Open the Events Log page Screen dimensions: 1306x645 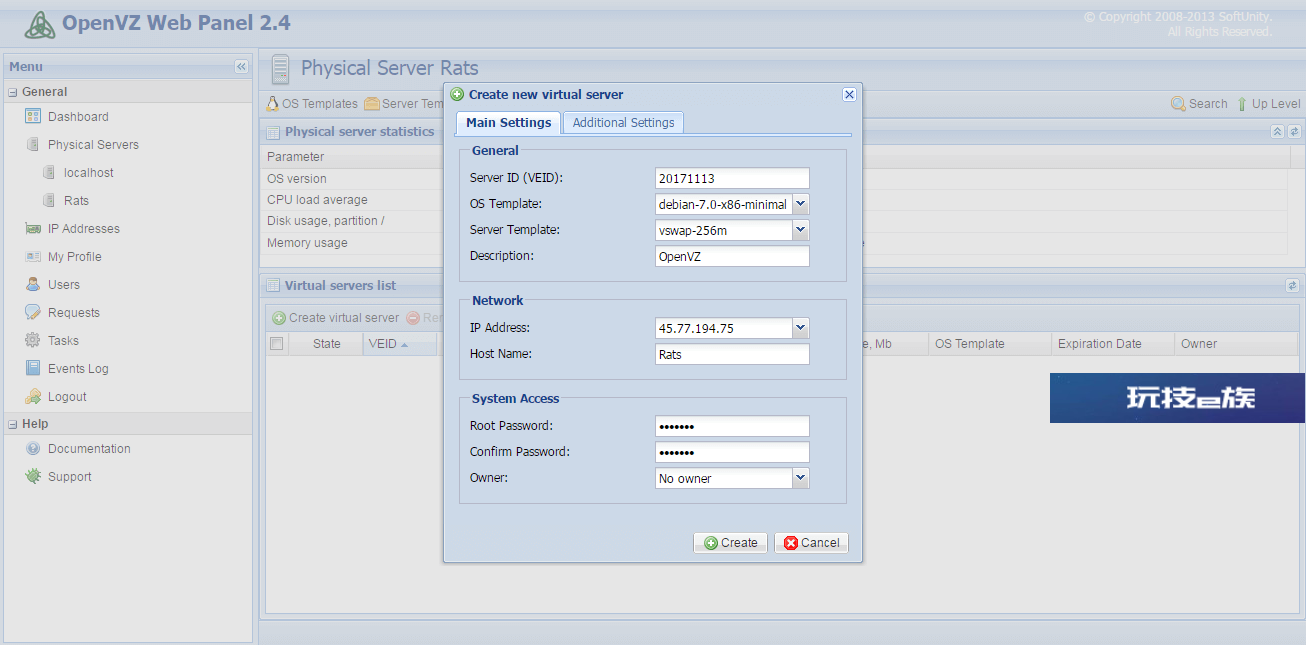(78, 369)
